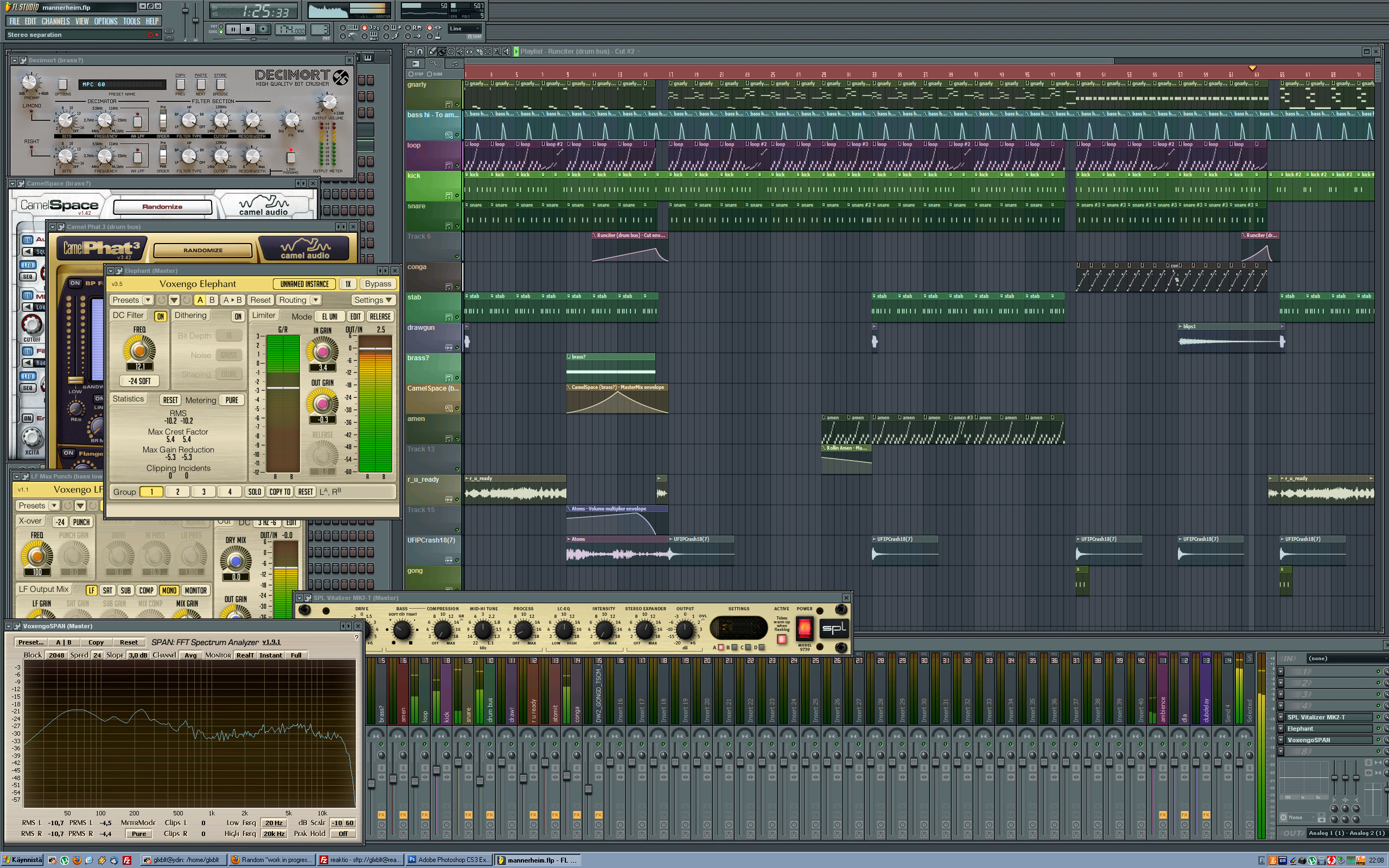1389x868 pixels.
Task: Click SOLO in Elephant group row
Action: point(254,492)
